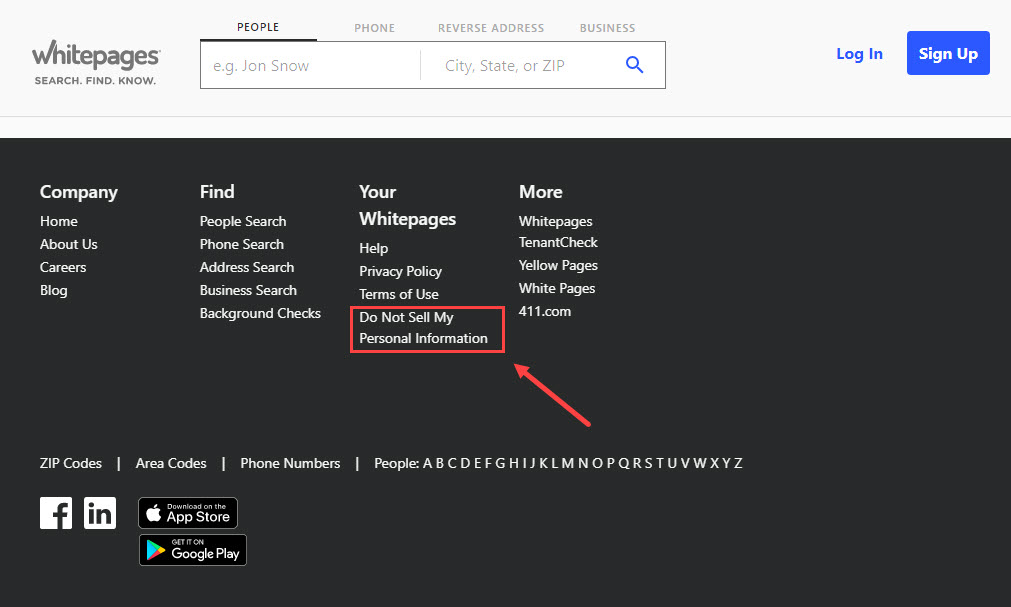
Task: Browse people starting with R
Action: click(x=637, y=463)
